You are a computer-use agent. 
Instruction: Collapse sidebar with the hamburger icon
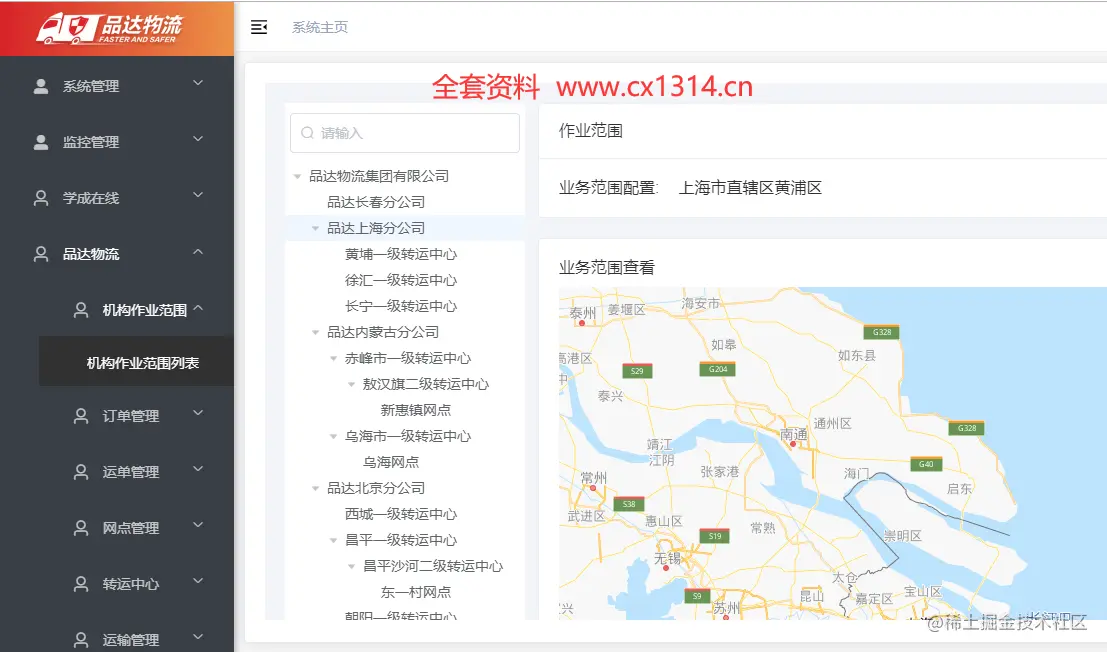point(259,27)
